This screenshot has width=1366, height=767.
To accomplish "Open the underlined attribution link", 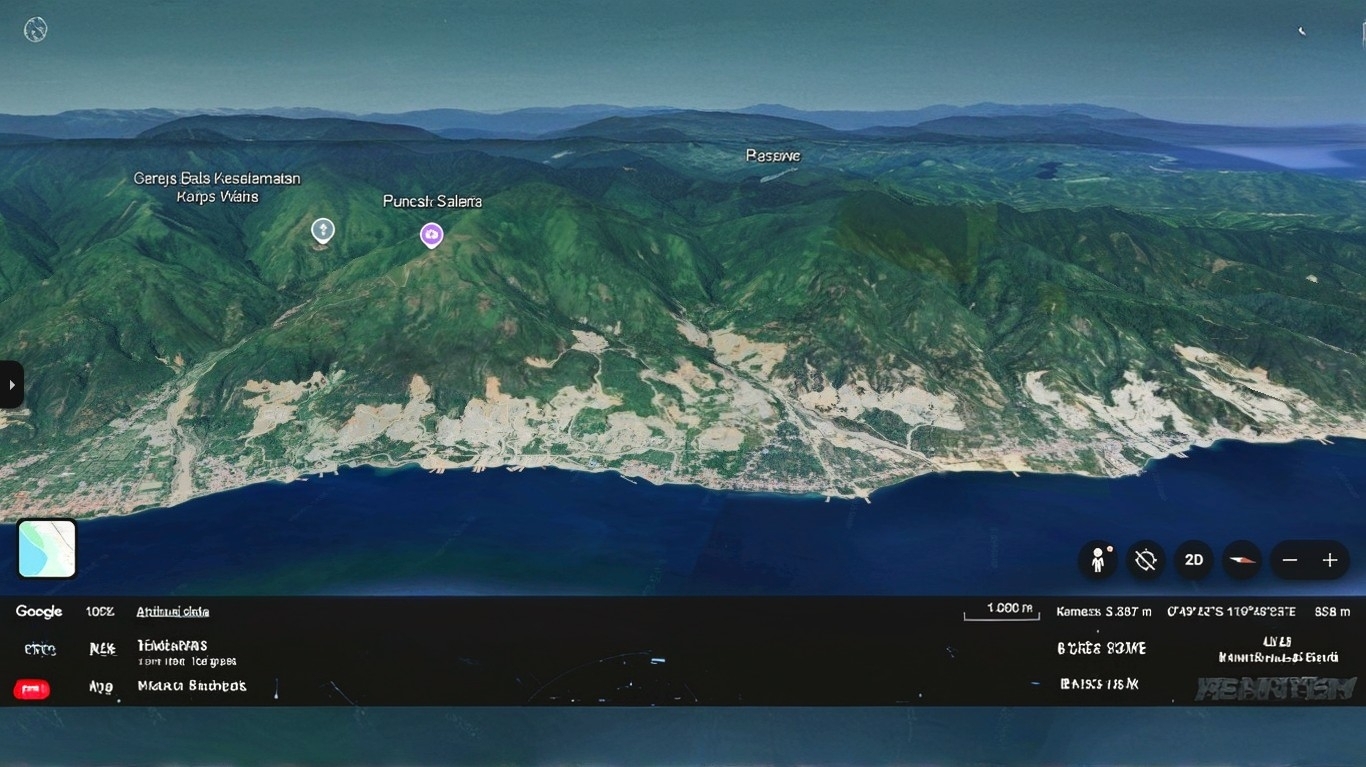I will [x=172, y=611].
